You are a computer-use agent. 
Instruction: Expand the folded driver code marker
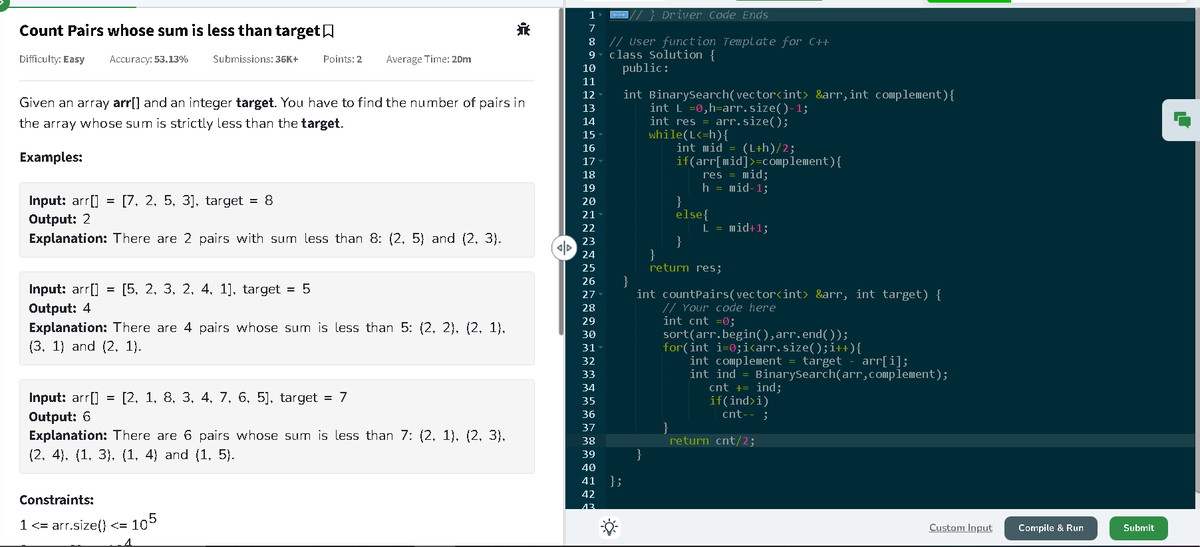coord(619,14)
